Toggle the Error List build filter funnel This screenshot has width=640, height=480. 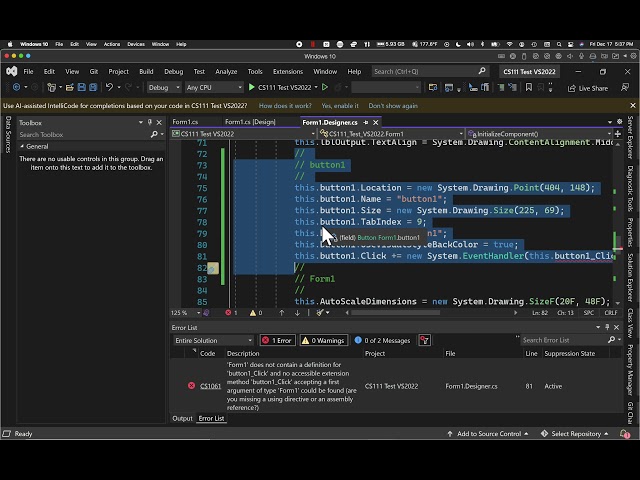[424, 340]
